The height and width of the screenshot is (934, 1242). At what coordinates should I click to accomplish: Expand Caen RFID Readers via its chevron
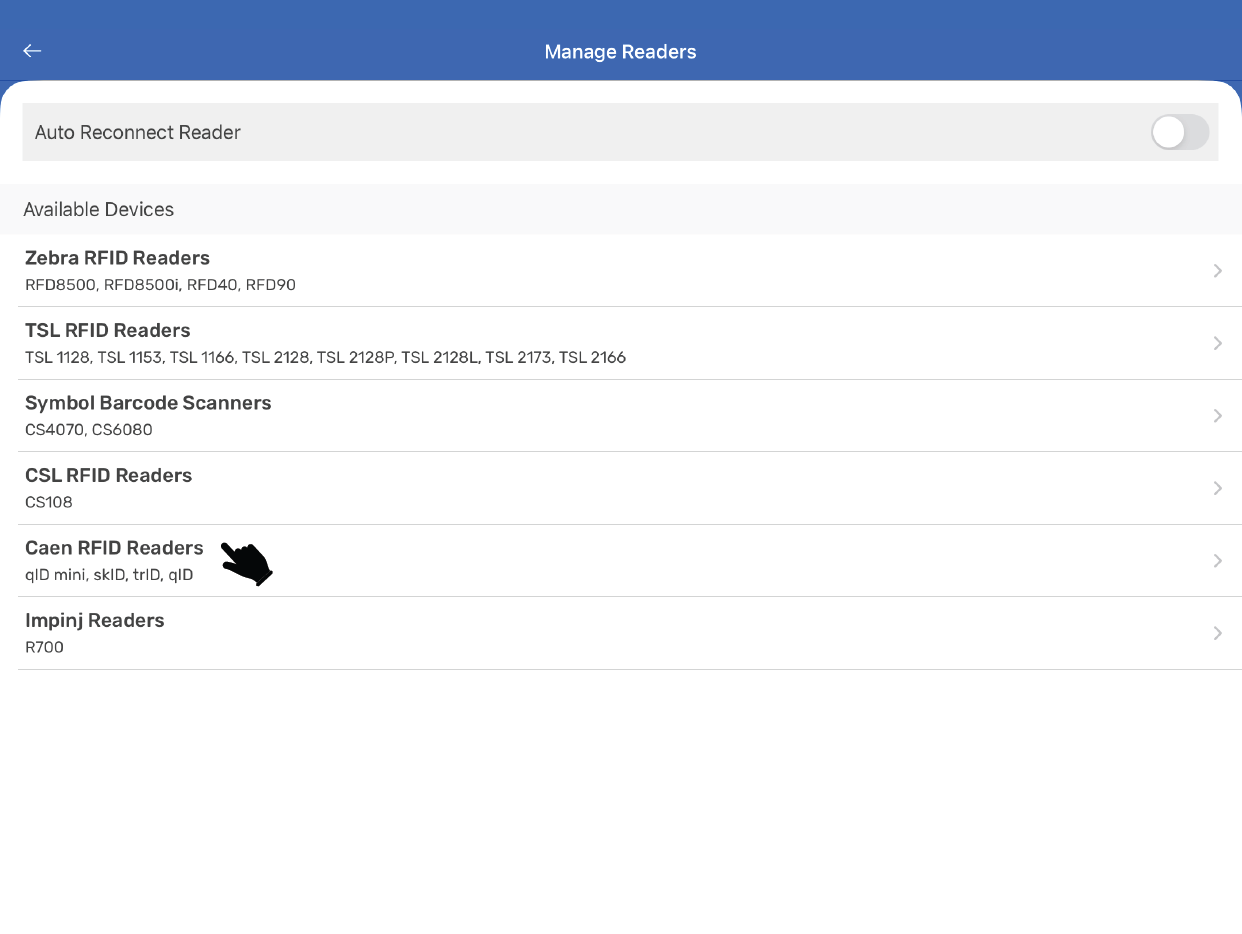[1217, 561]
